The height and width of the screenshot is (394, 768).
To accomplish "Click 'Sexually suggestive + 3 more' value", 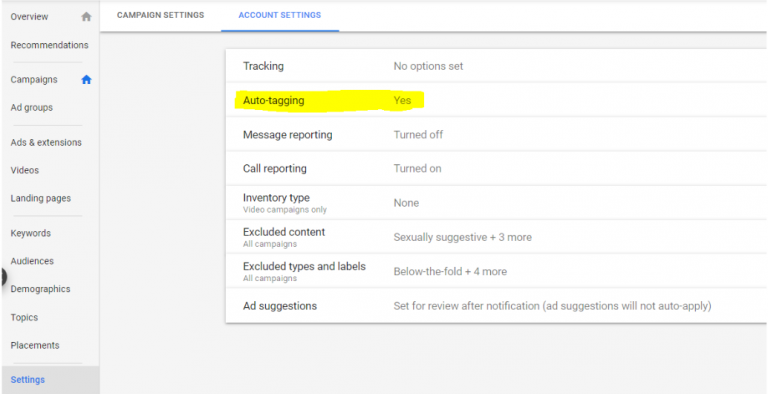I will [x=462, y=237].
